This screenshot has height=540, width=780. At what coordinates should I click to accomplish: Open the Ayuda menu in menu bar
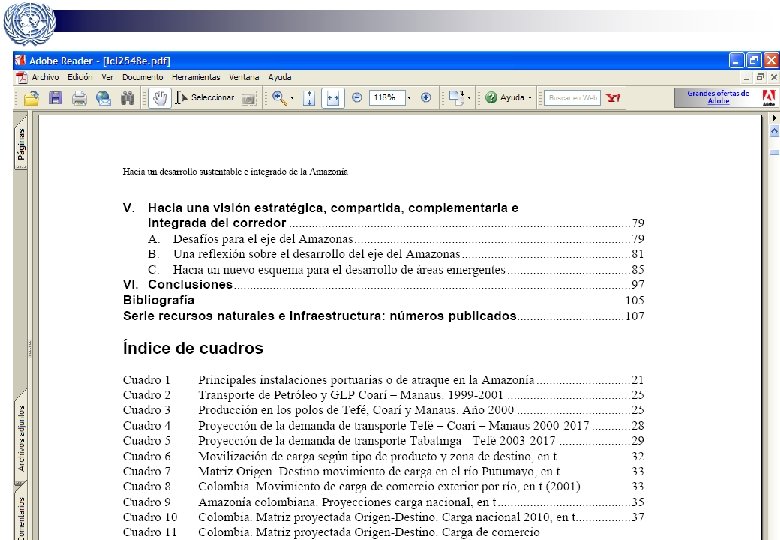(280, 77)
